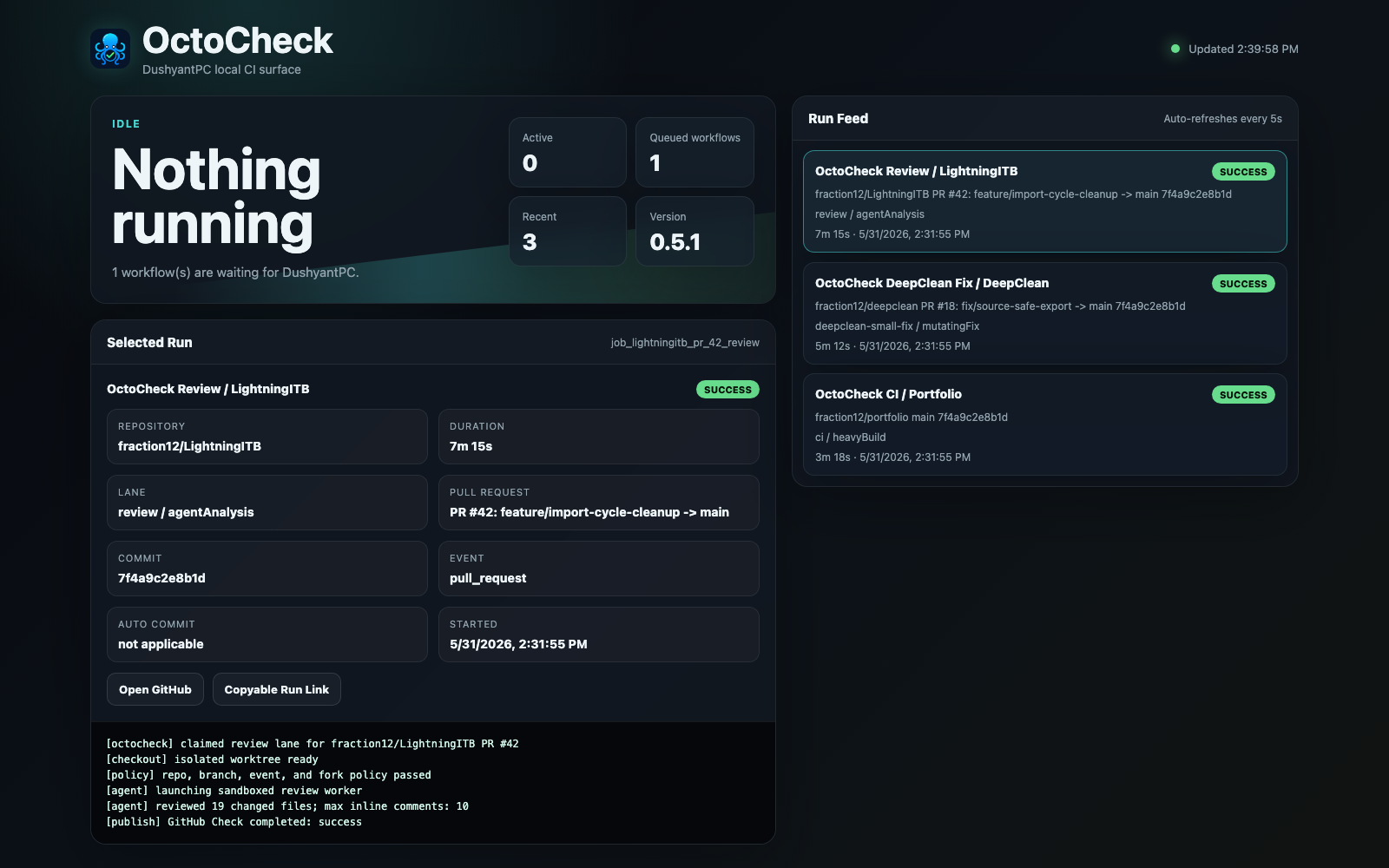Image resolution: width=1389 pixels, height=868 pixels.
Task: Click 'fraction12/LightningITB PR #42' line in feed
Action: [x=1024, y=194]
